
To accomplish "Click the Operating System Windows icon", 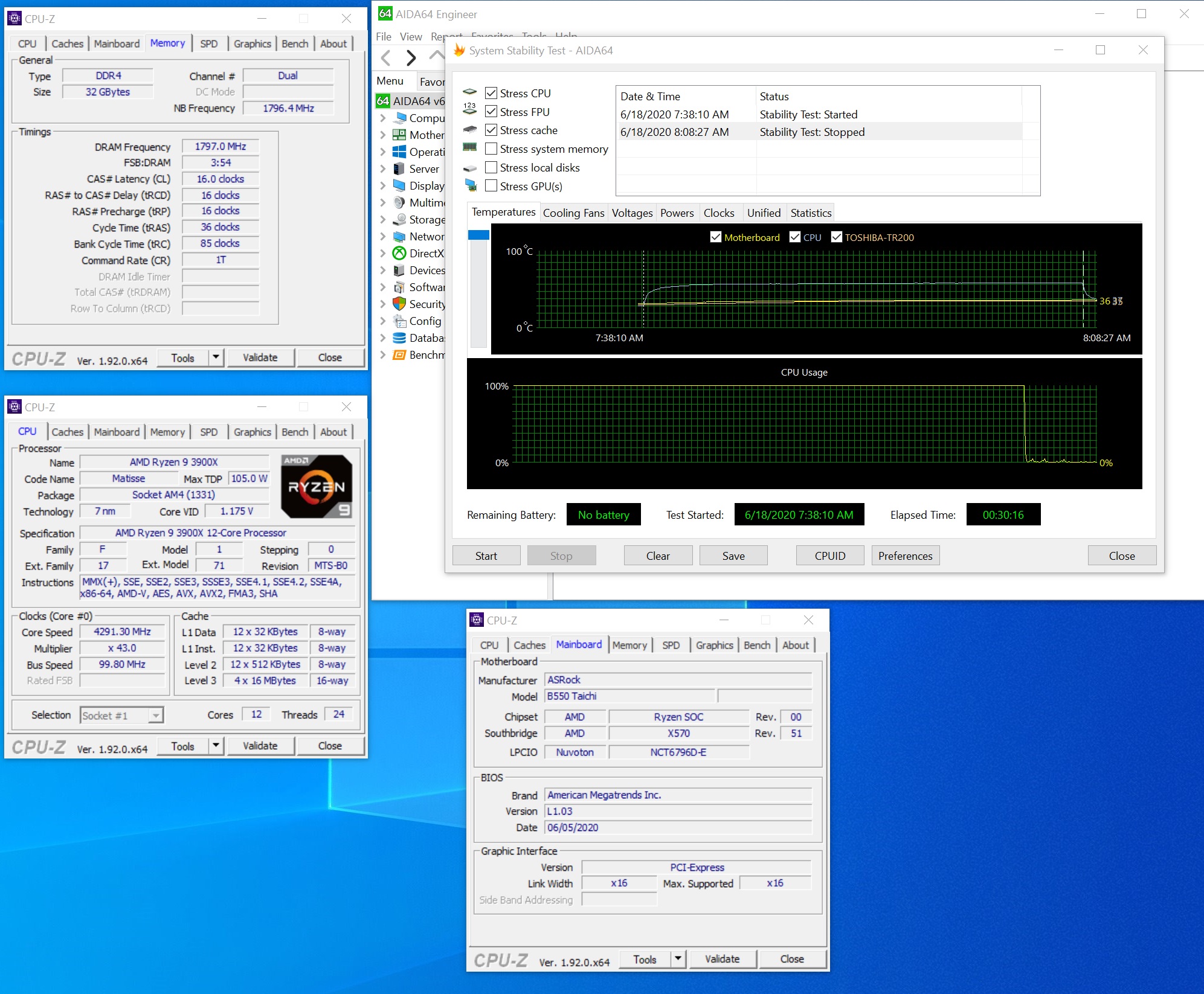I will (399, 152).
